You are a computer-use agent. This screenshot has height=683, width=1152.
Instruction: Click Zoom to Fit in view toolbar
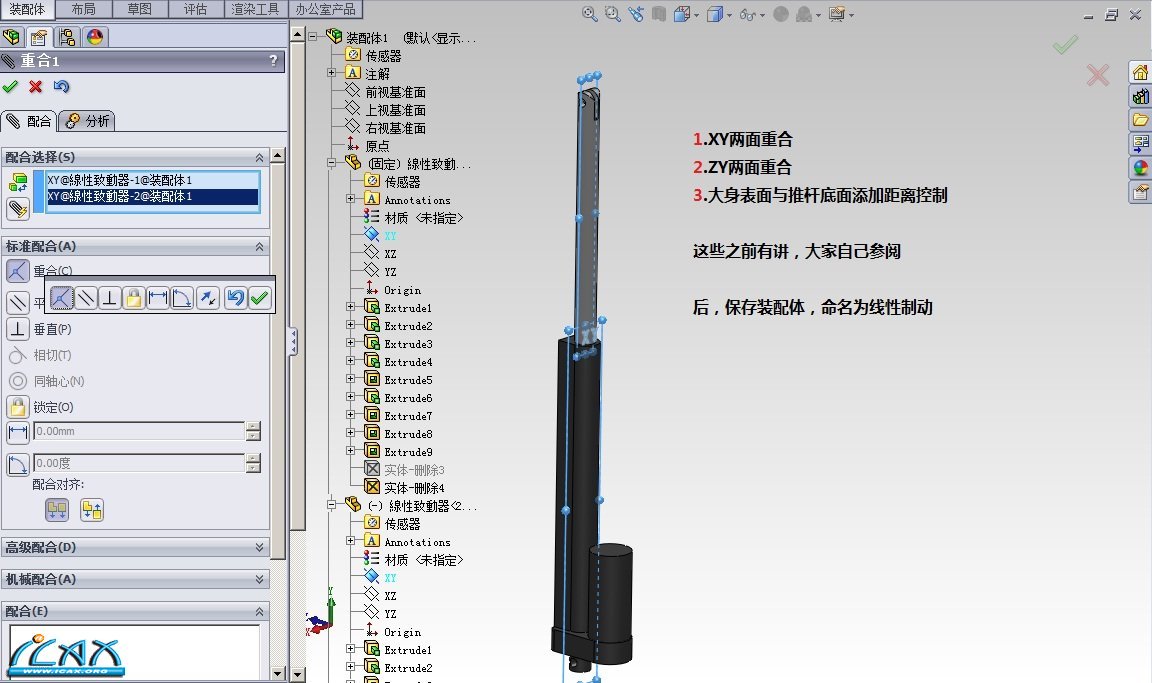(589, 14)
